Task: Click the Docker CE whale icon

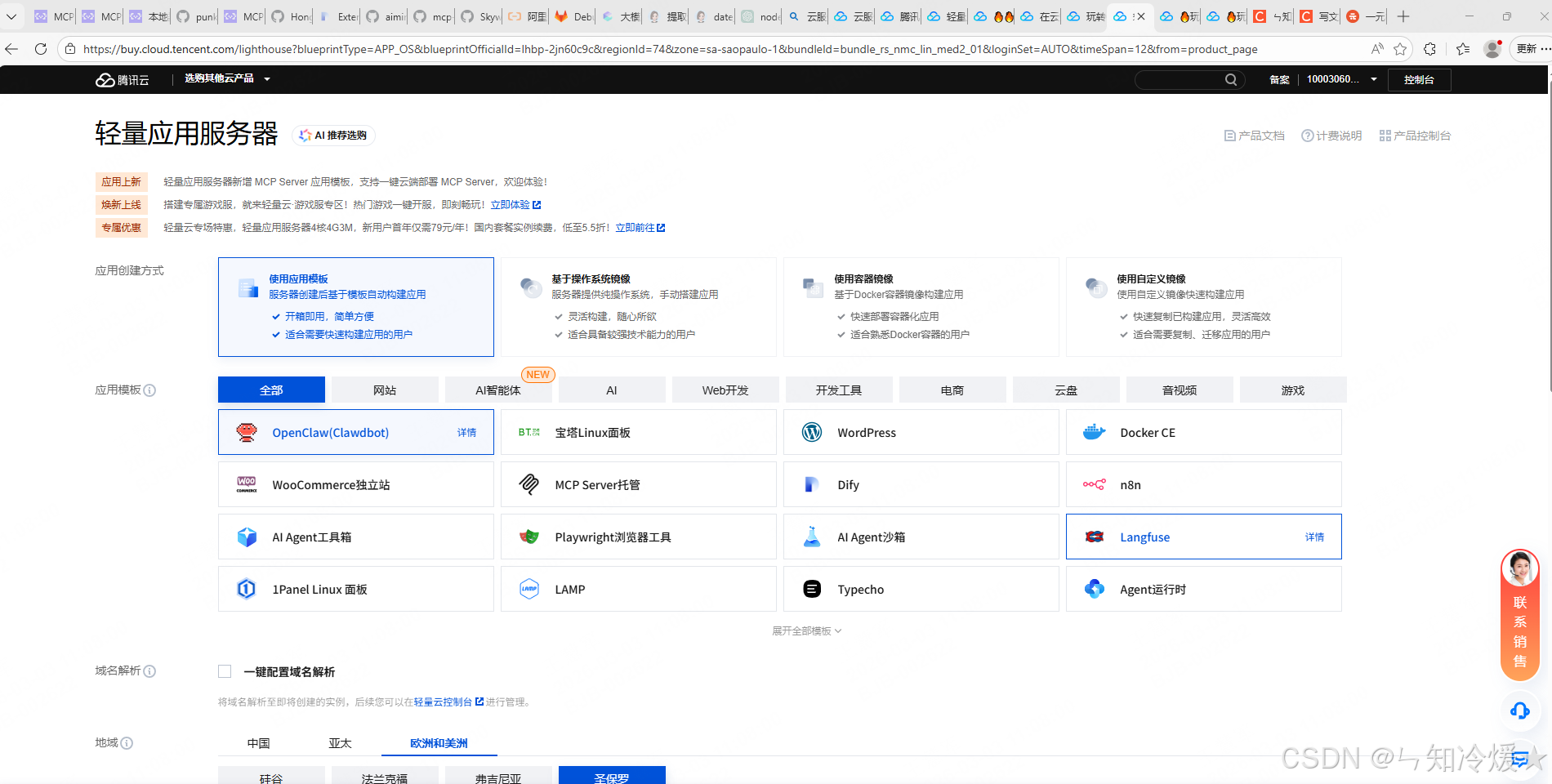Action: click(x=1095, y=432)
